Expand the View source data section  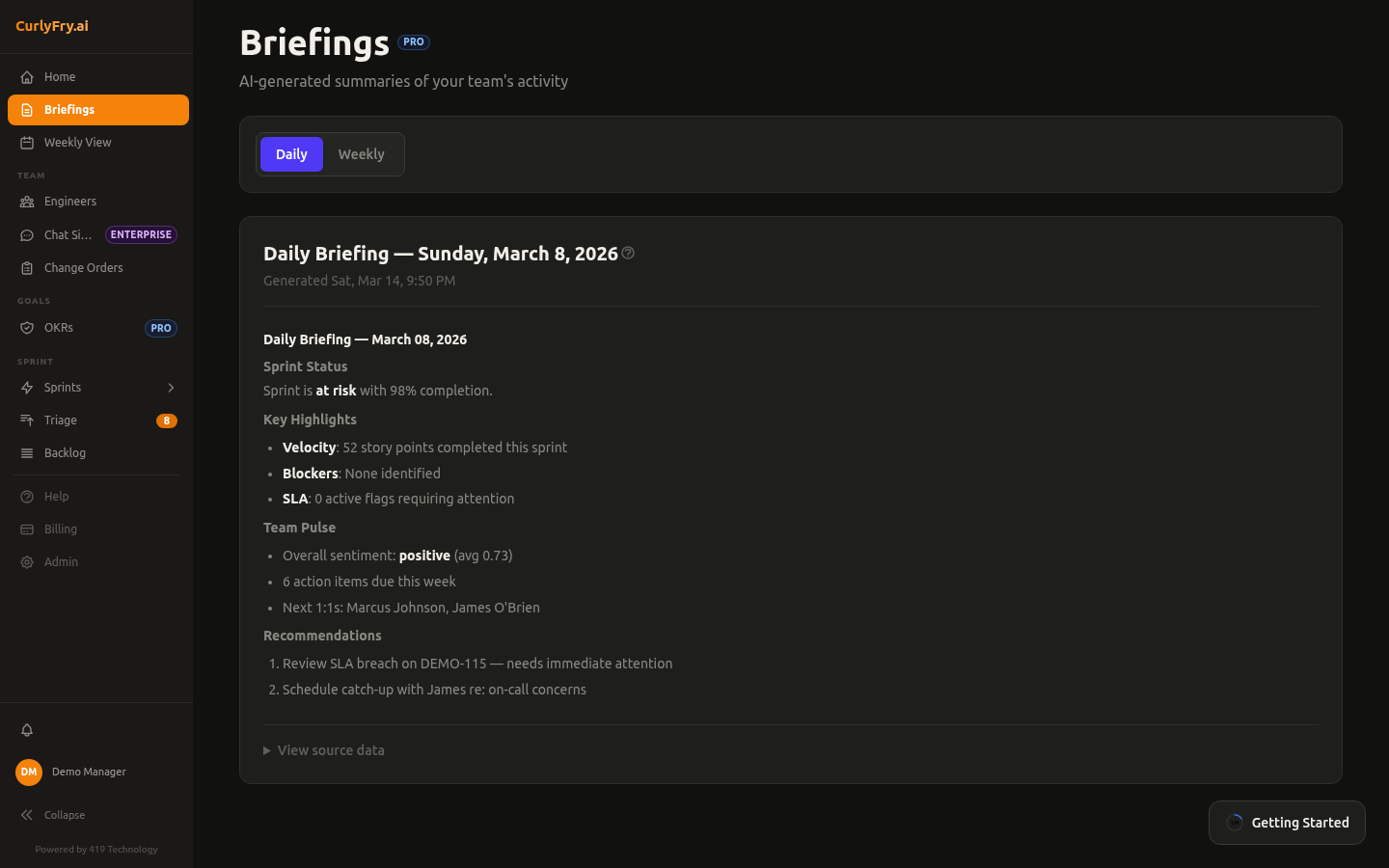323,749
